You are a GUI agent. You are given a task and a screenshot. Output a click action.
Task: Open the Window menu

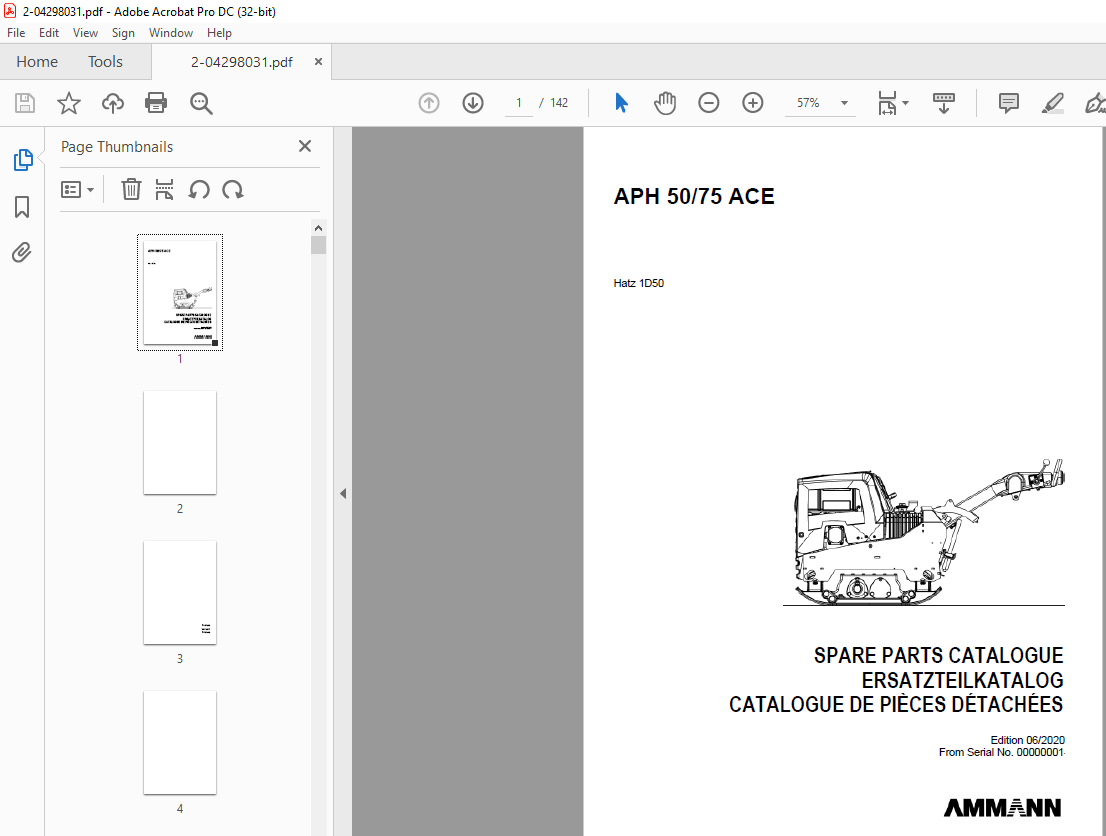point(171,33)
